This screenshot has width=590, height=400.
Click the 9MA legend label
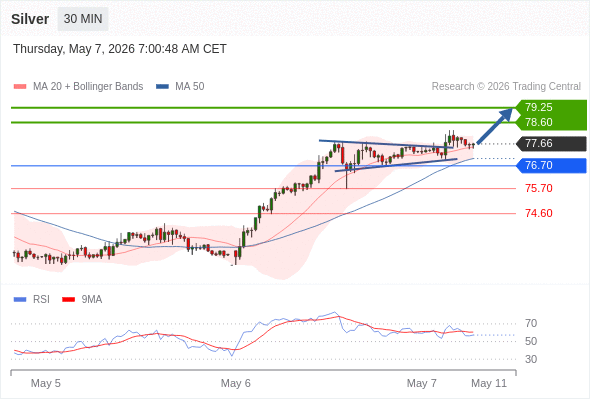pyautogui.click(x=92, y=300)
